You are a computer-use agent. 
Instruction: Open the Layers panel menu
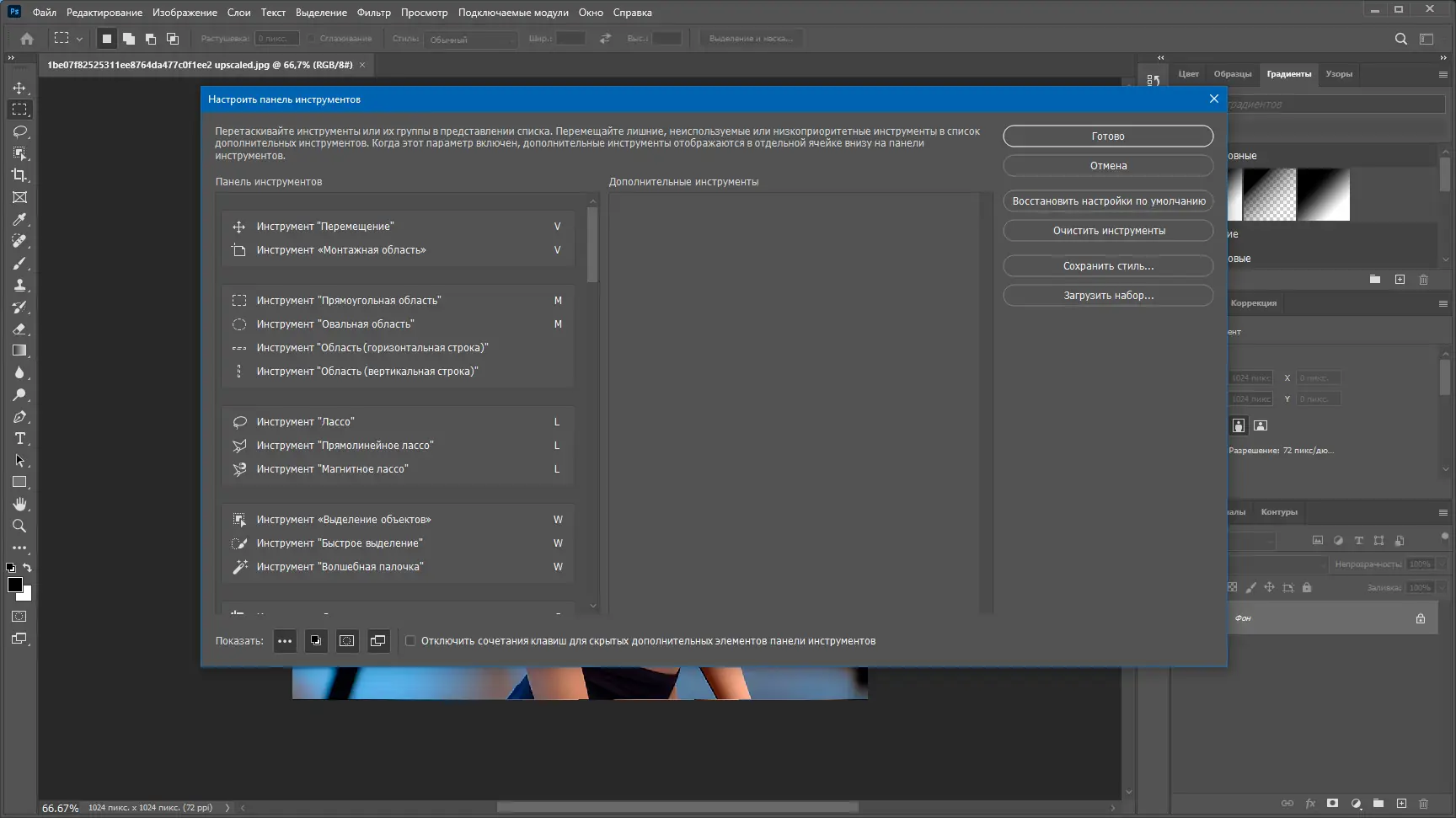click(1443, 512)
